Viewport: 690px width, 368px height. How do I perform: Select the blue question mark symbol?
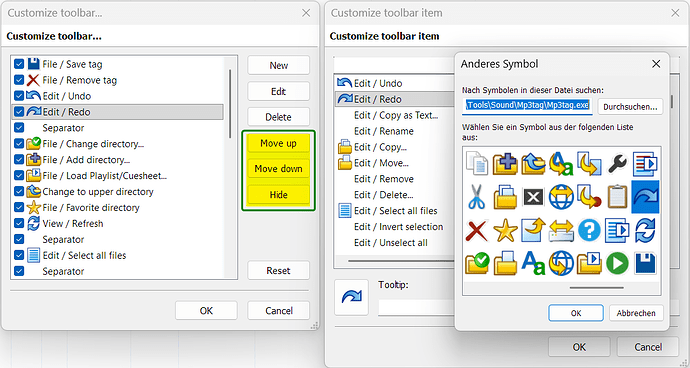pos(589,230)
